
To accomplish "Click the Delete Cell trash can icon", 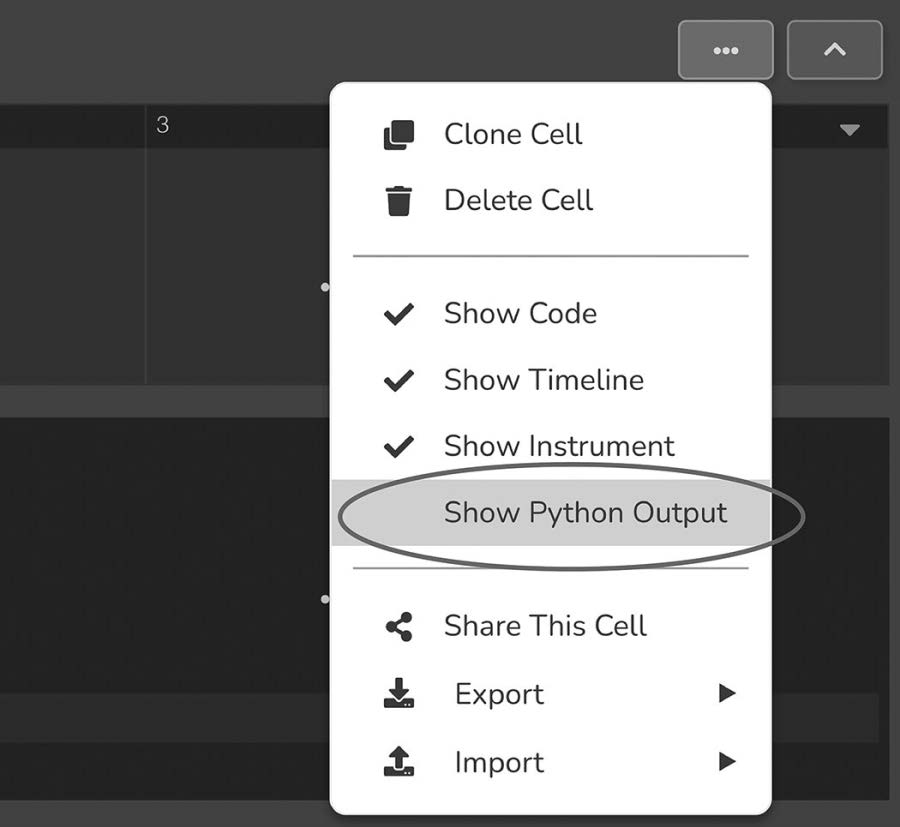I will (x=398, y=201).
